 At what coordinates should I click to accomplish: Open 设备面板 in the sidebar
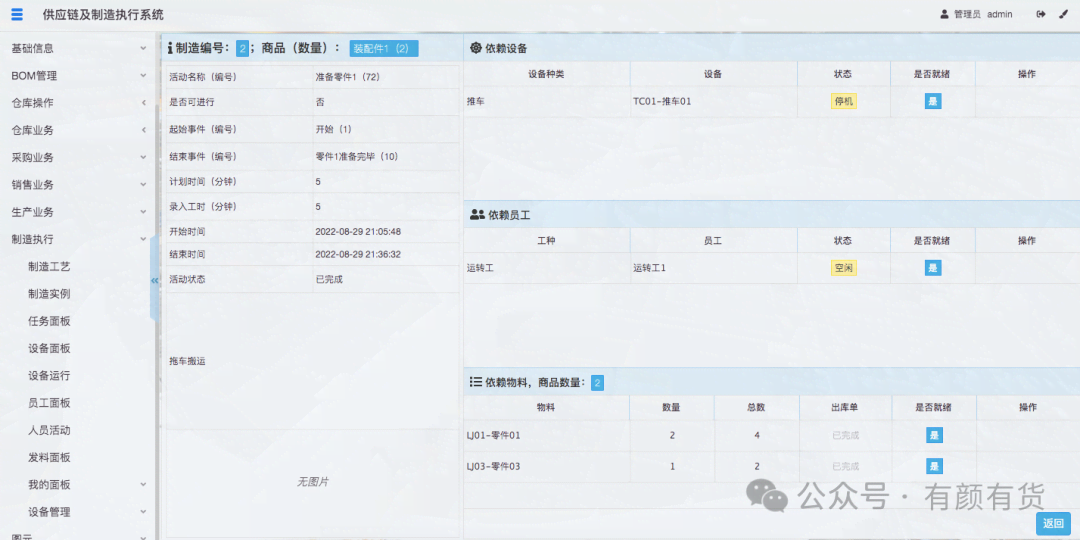pos(49,348)
